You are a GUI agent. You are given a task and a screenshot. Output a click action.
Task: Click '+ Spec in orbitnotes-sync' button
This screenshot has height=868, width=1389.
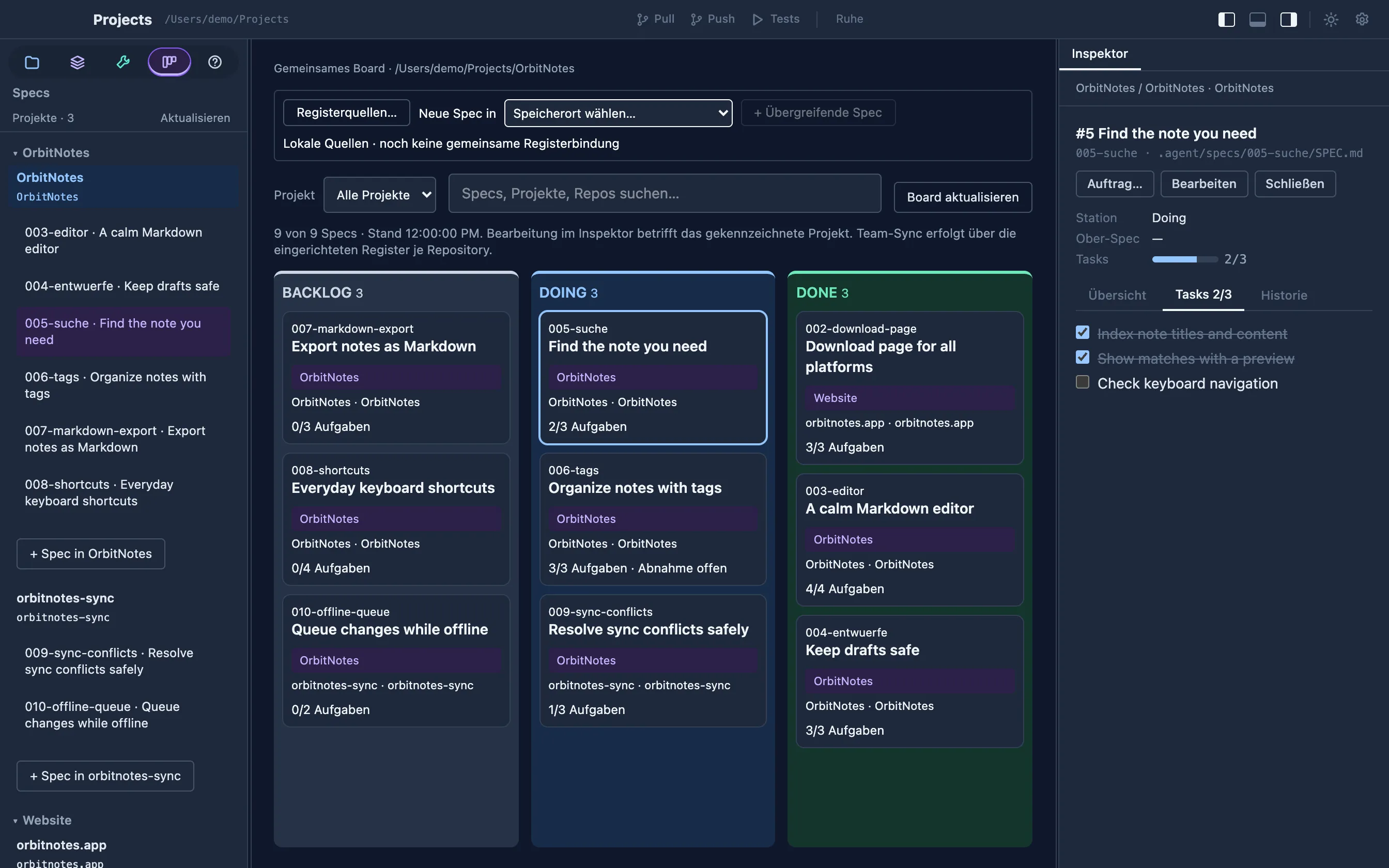click(105, 776)
